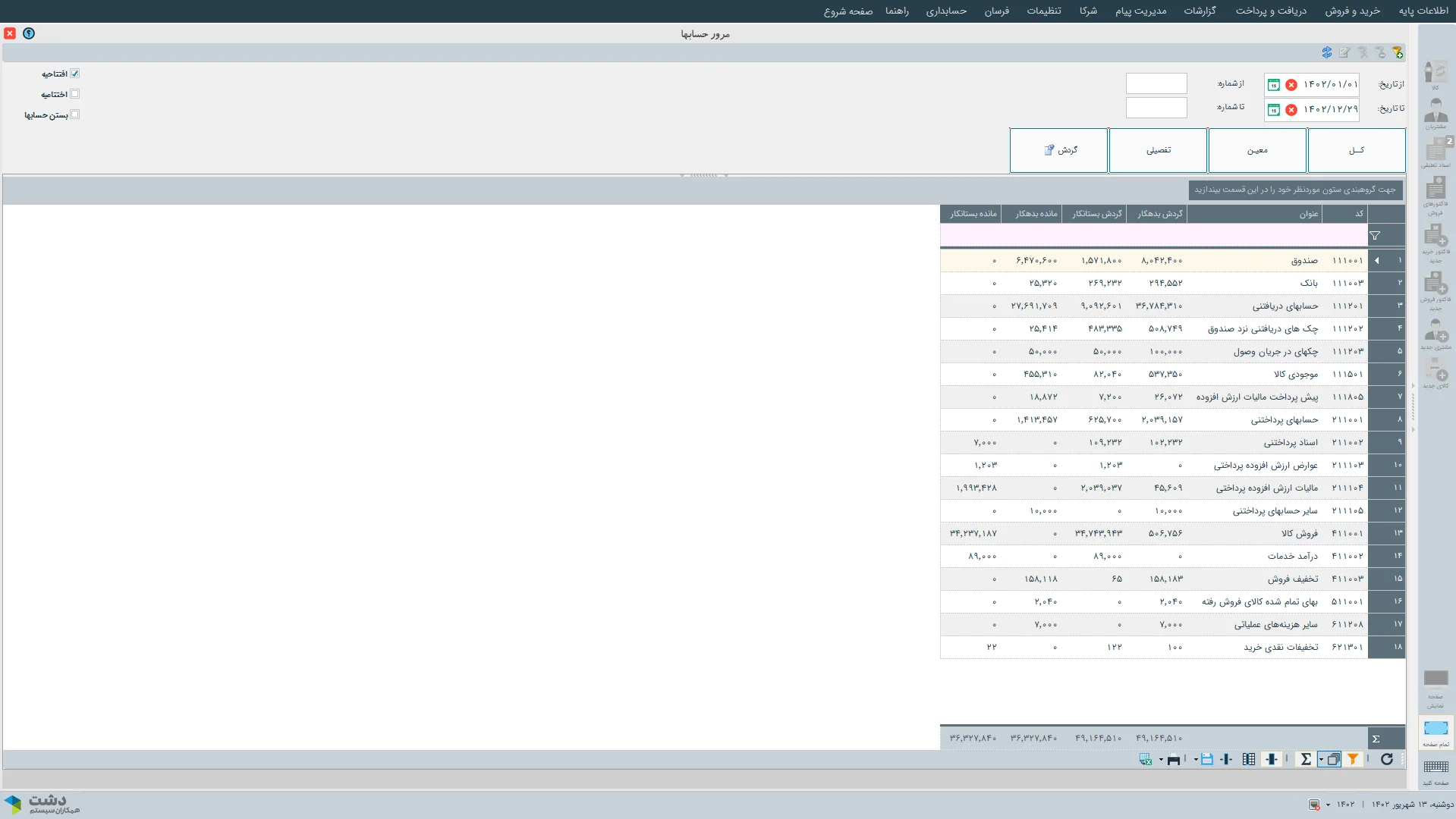Click the معین button

(x=1256, y=150)
